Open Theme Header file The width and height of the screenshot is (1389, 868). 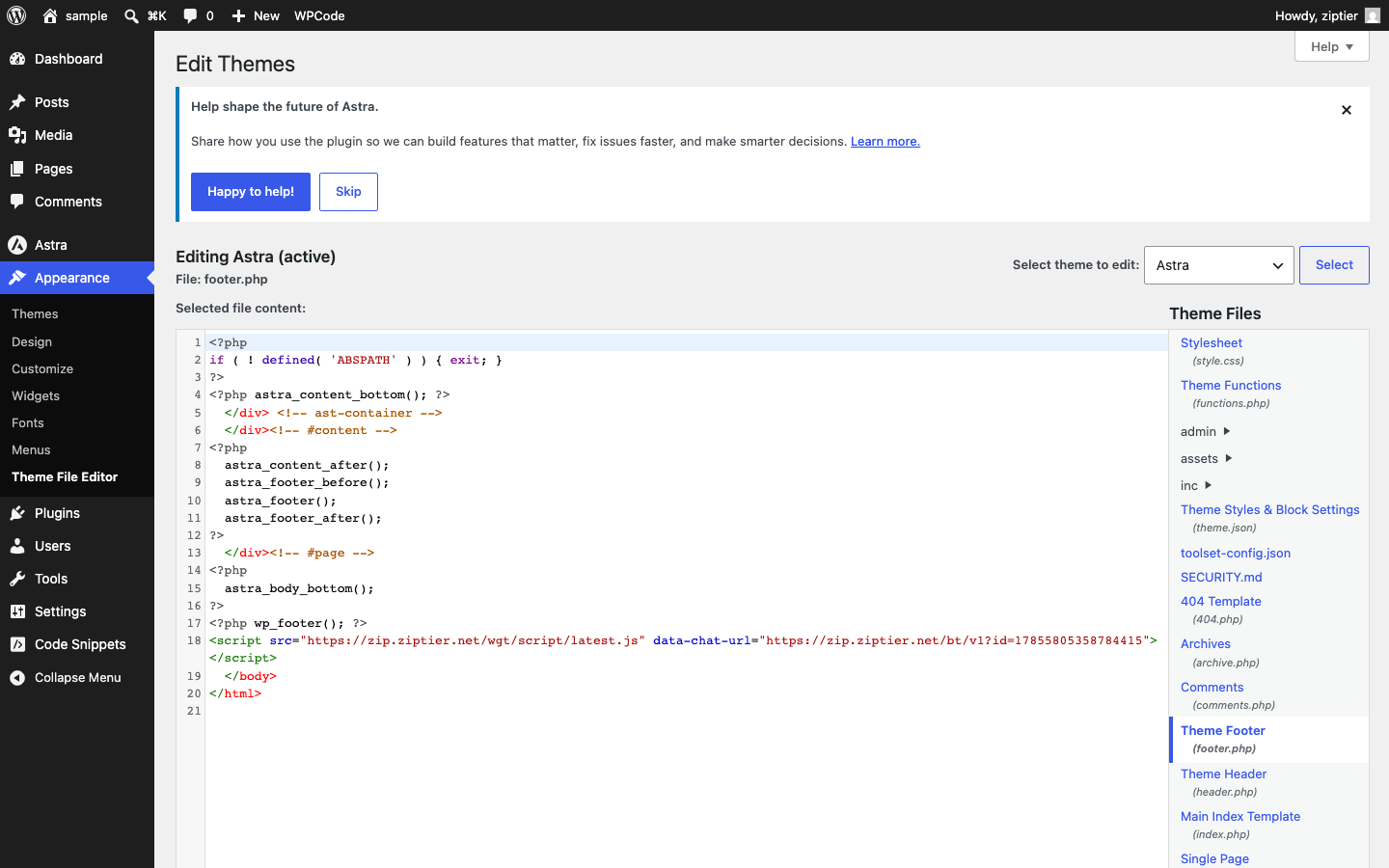(1223, 774)
